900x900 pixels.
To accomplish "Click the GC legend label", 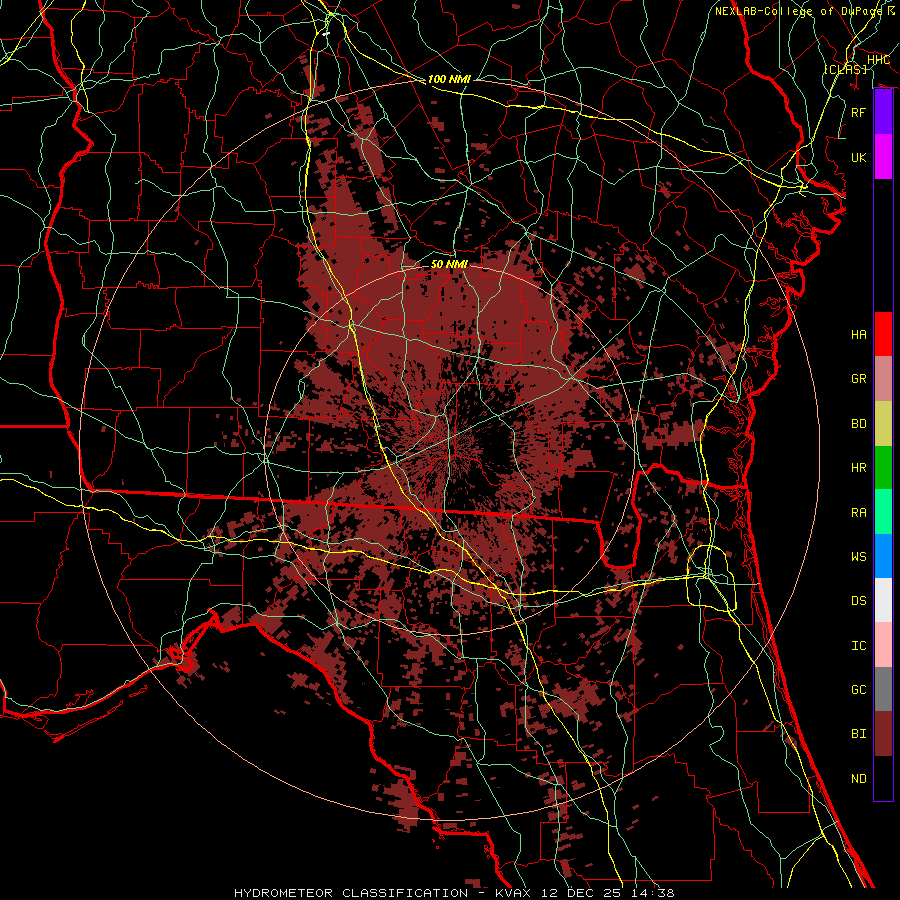I will [x=858, y=689].
